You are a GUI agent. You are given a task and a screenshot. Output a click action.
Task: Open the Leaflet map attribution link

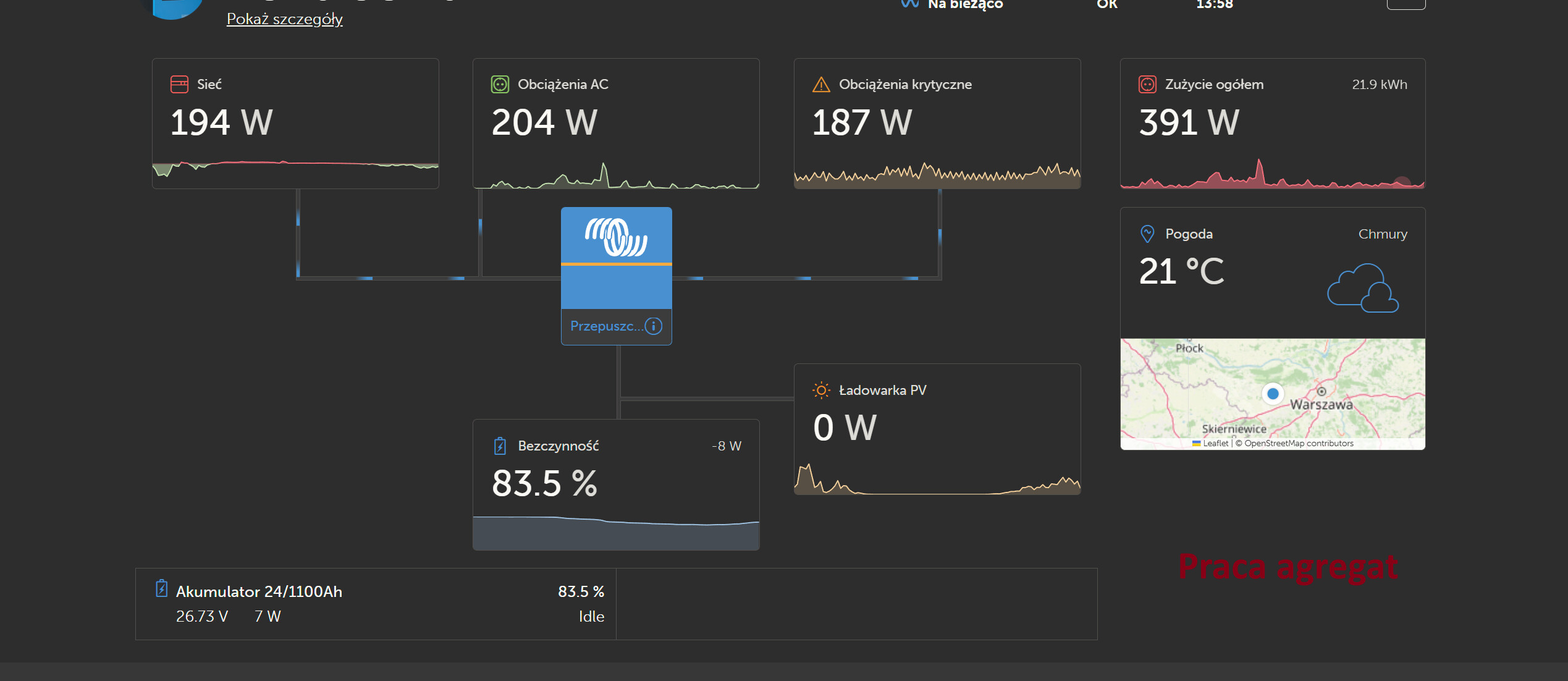[x=1215, y=443]
